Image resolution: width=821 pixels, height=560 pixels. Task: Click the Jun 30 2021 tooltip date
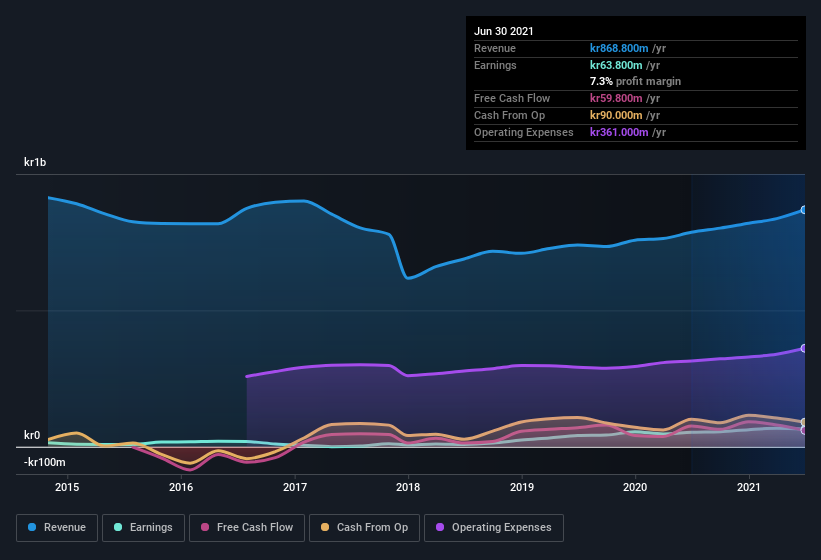click(x=504, y=31)
